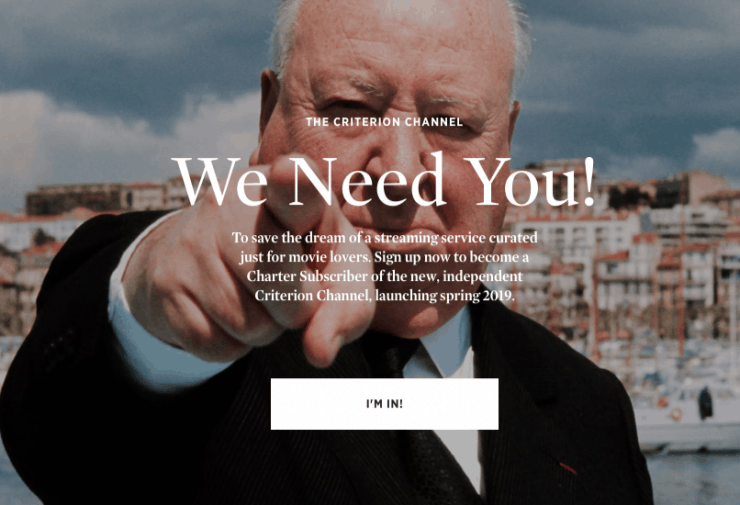Click the 'just for movie lovers' text line

pyautogui.click(x=384, y=257)
